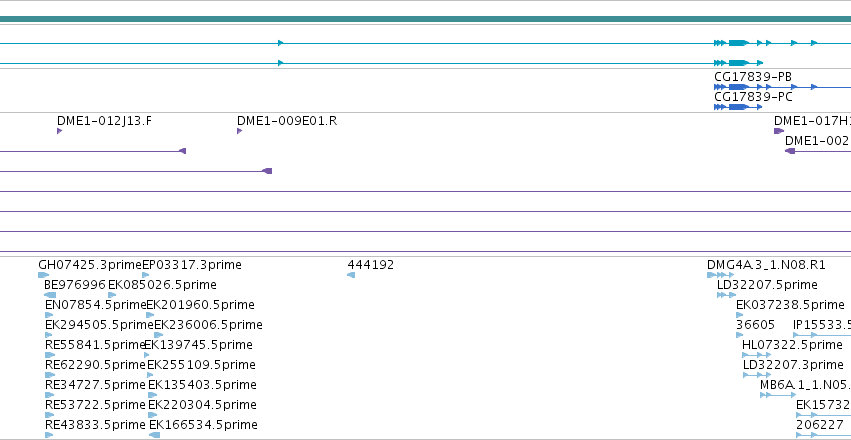Select the BE976996 reverse EST arrow
The image size is (851, 440).
pos(50,295)
